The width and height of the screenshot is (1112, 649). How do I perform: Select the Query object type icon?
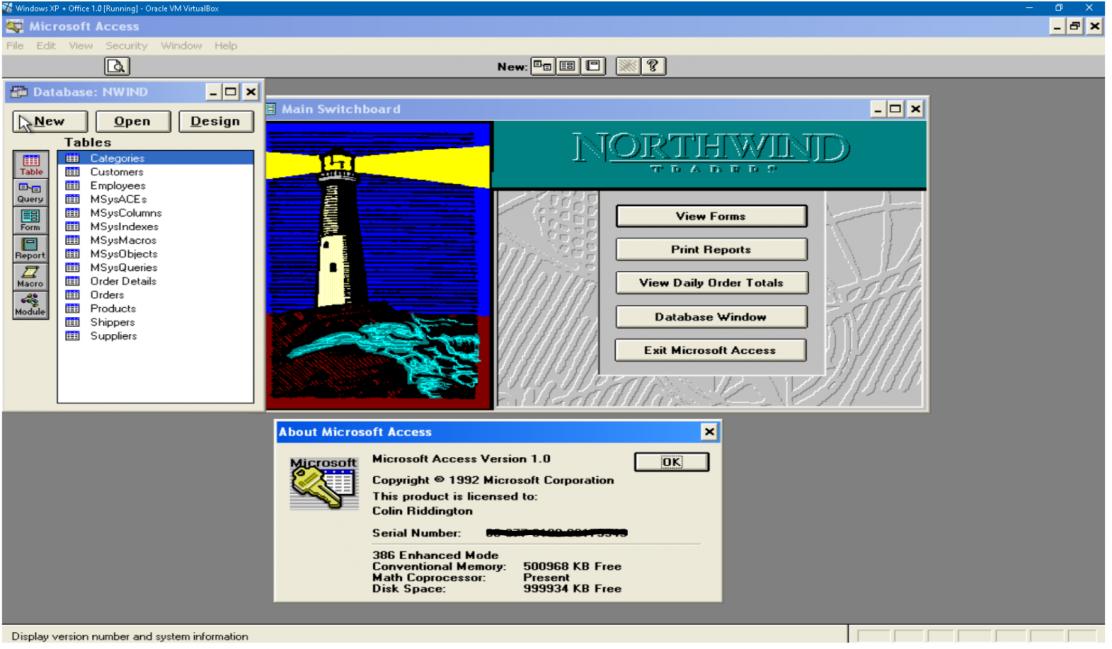tap(30, 192)
